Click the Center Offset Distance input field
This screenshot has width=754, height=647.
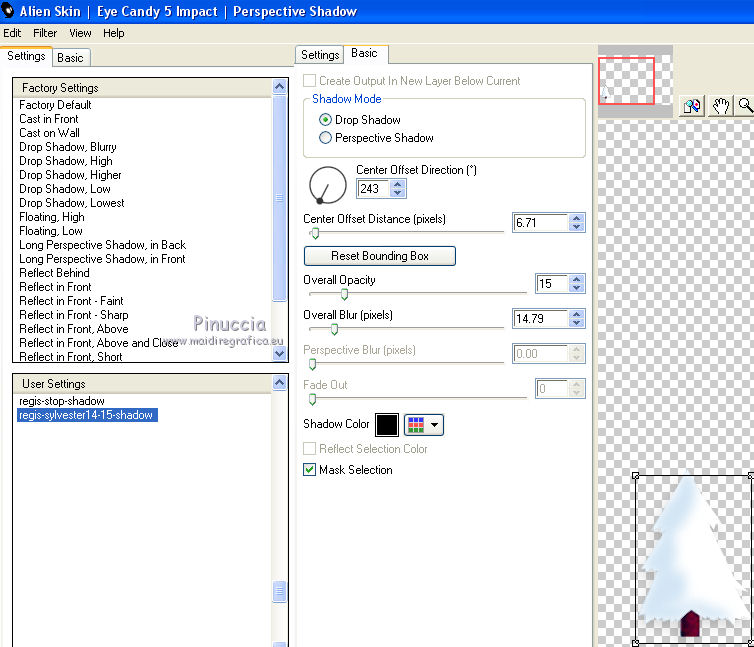(x=541, y=223)
